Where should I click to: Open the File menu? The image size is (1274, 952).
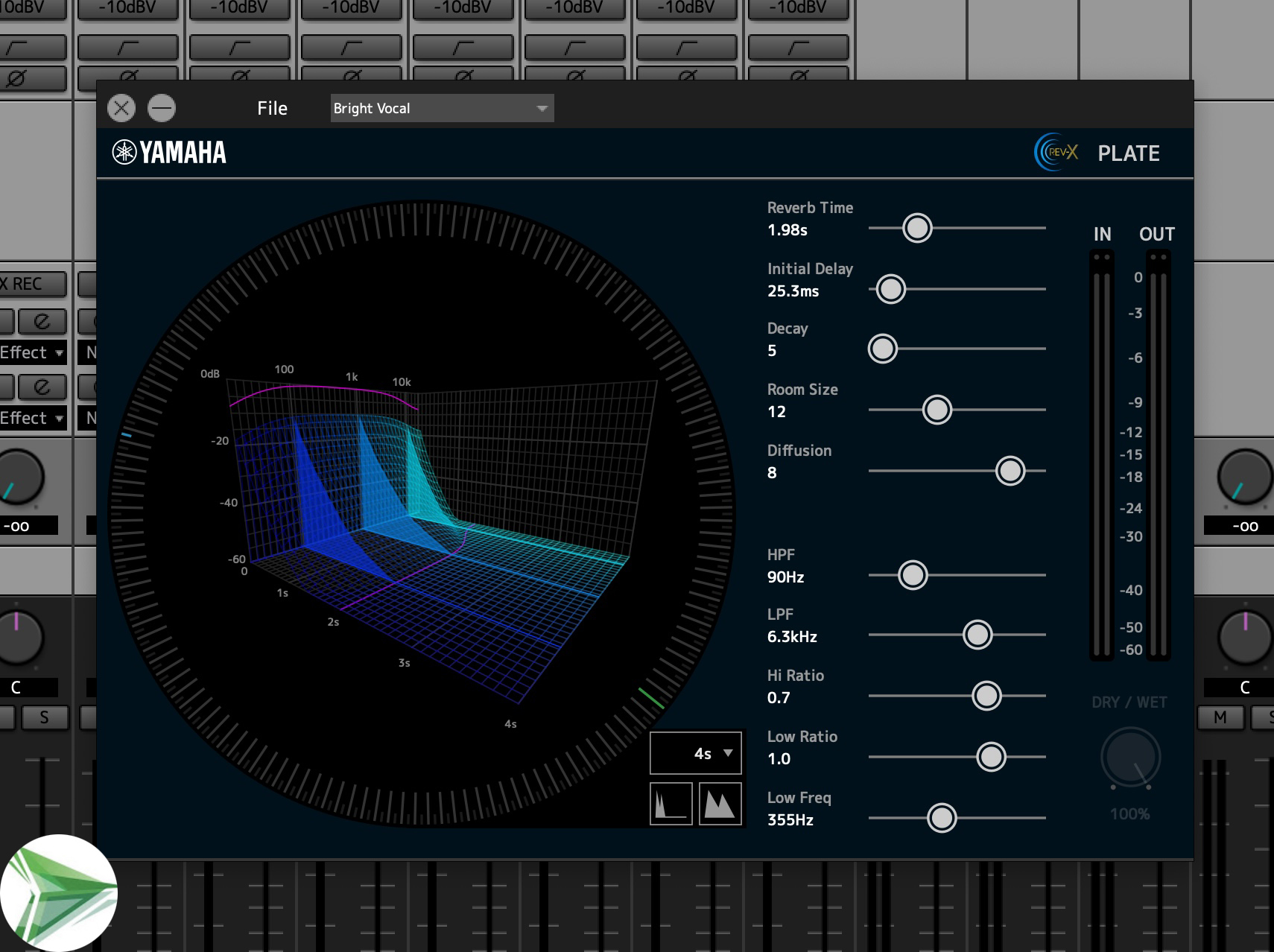(x=272, y=109)
